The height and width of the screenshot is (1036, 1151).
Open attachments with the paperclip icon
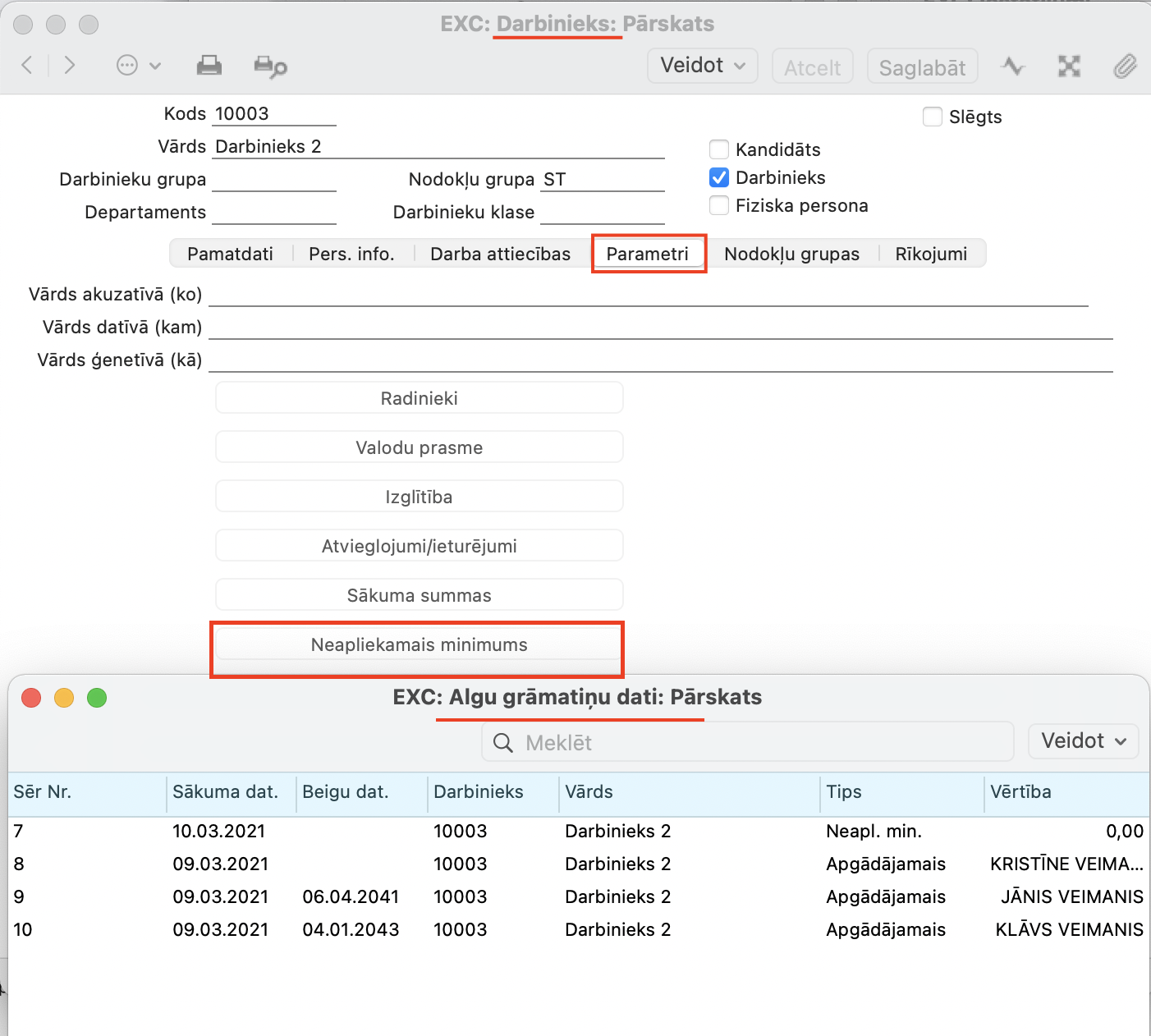1124,66
